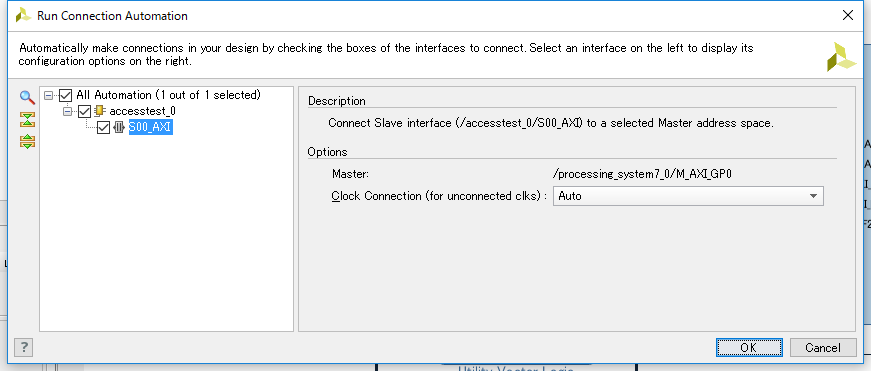Open help with the question mark button
This screenshot has height=371, width=871.
tap(24, 348)
